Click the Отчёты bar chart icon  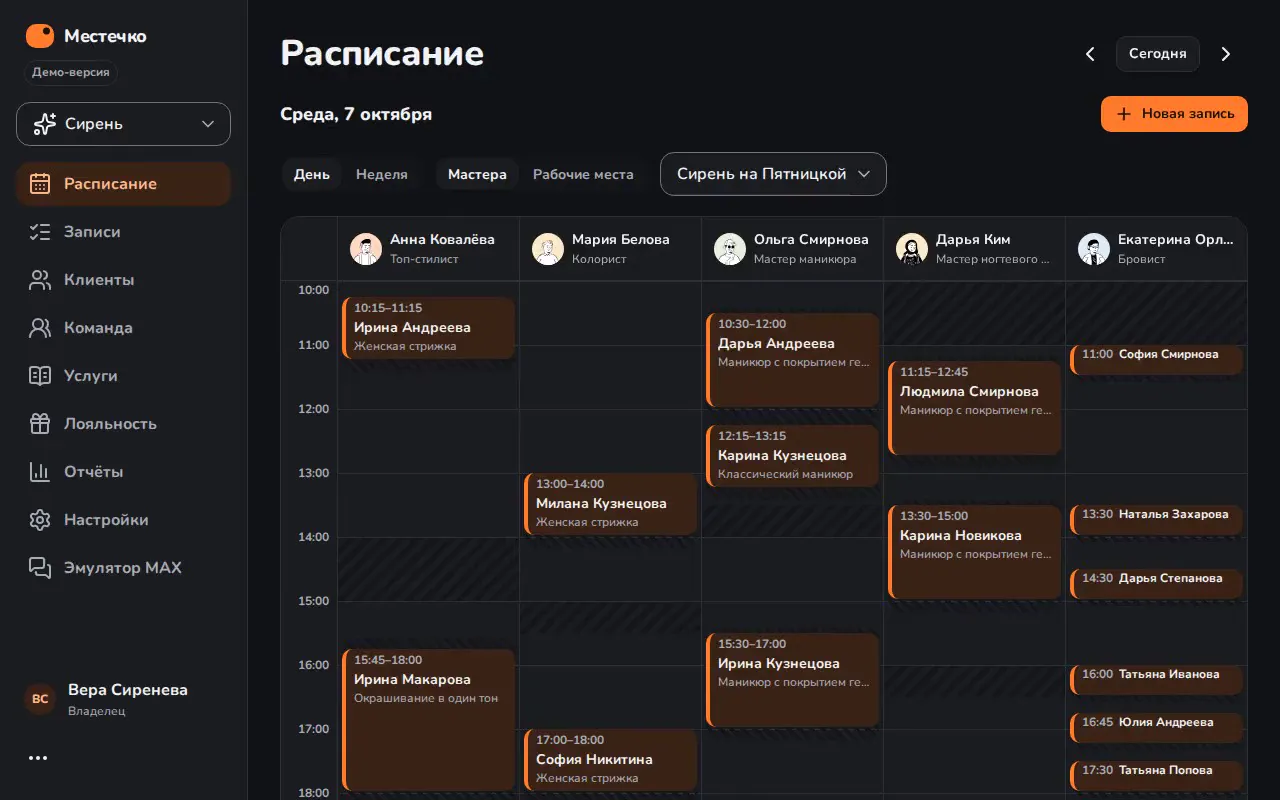(x=40, y=472)
